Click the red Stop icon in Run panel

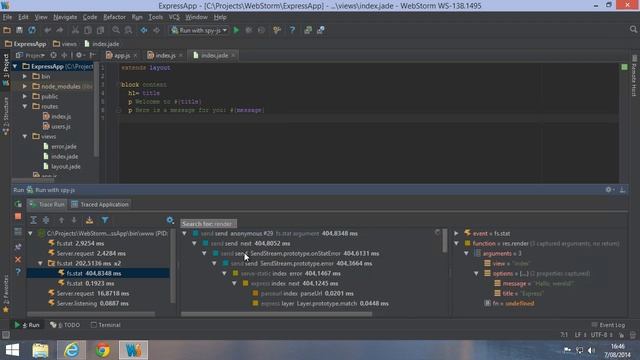(18, 217)
